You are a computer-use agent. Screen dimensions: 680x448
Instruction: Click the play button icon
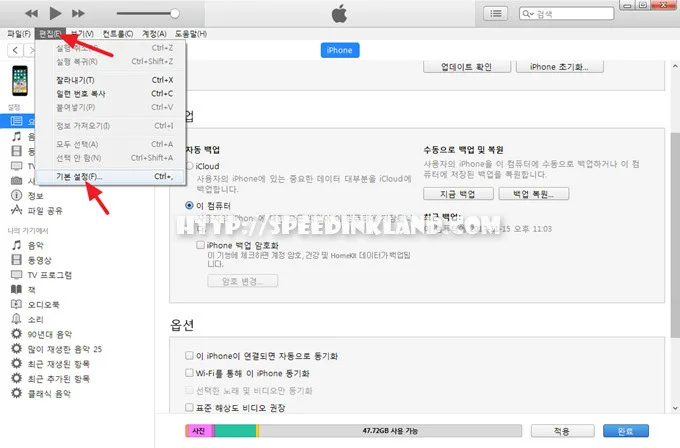[55, 13]
